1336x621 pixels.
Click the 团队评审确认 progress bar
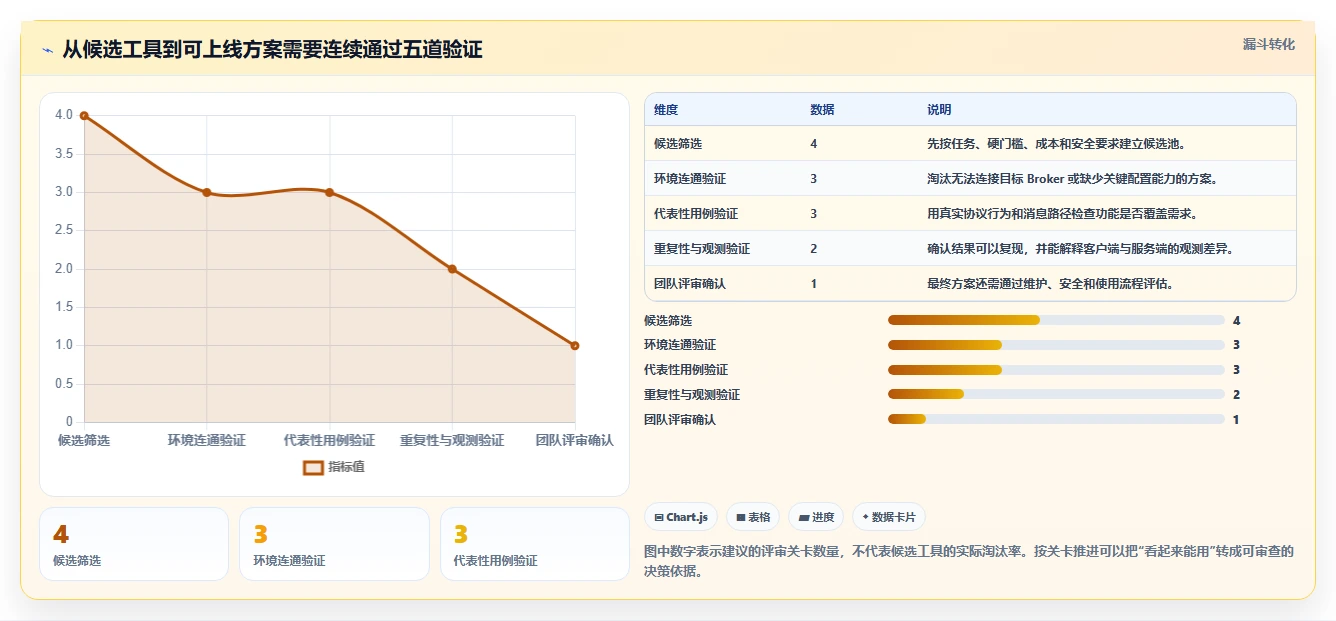[1056, 420]
